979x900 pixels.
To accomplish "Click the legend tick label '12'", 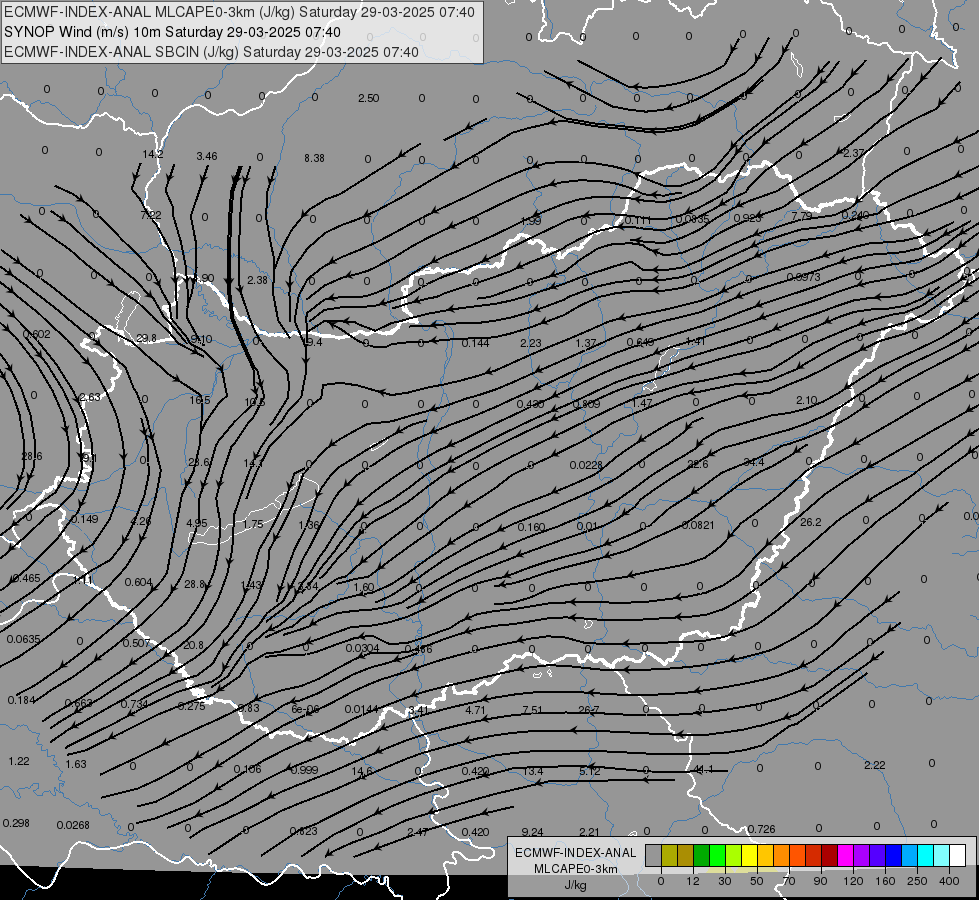I will 693,881.
